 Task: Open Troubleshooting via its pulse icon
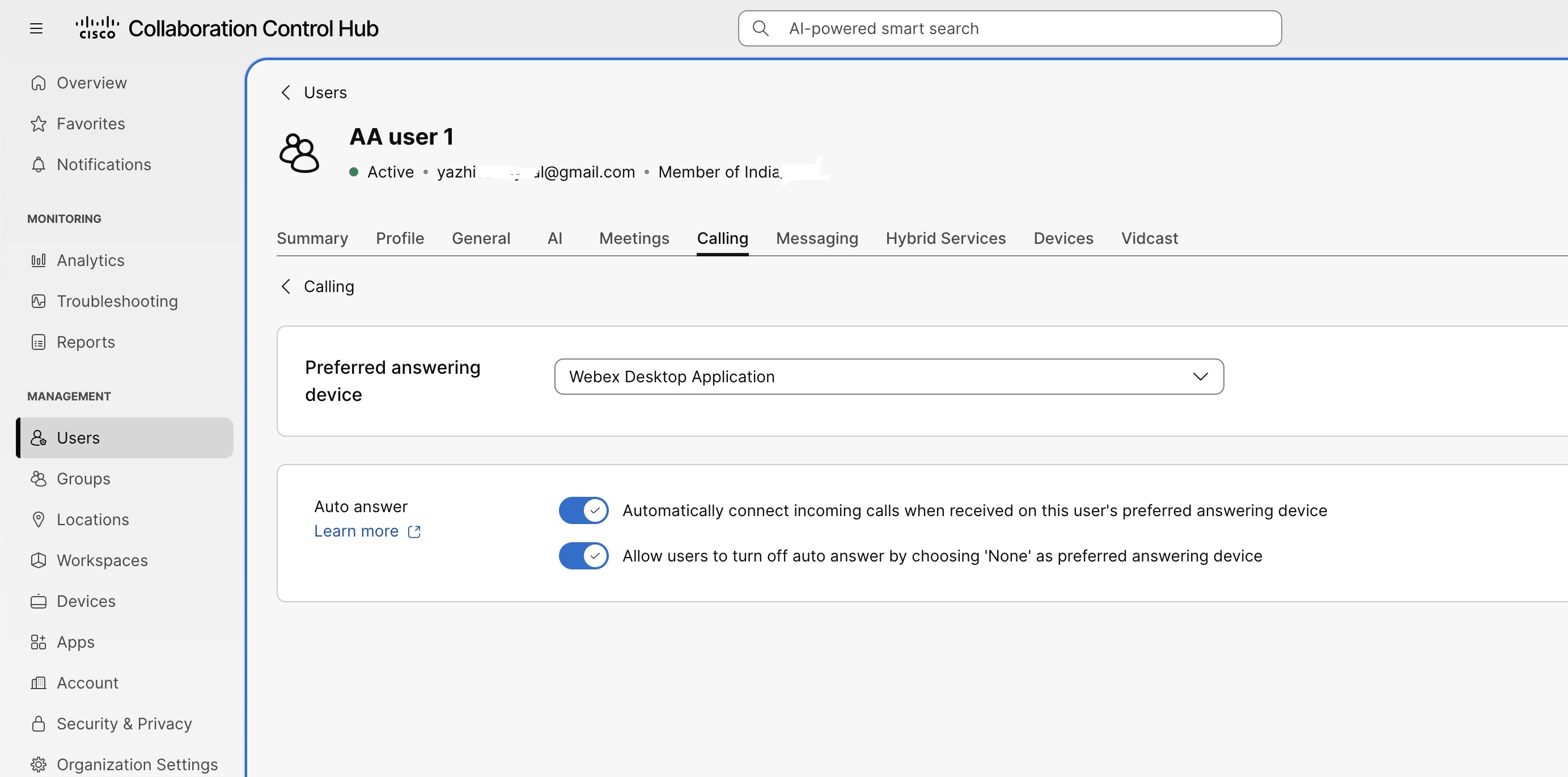click(x=39, y=301)
